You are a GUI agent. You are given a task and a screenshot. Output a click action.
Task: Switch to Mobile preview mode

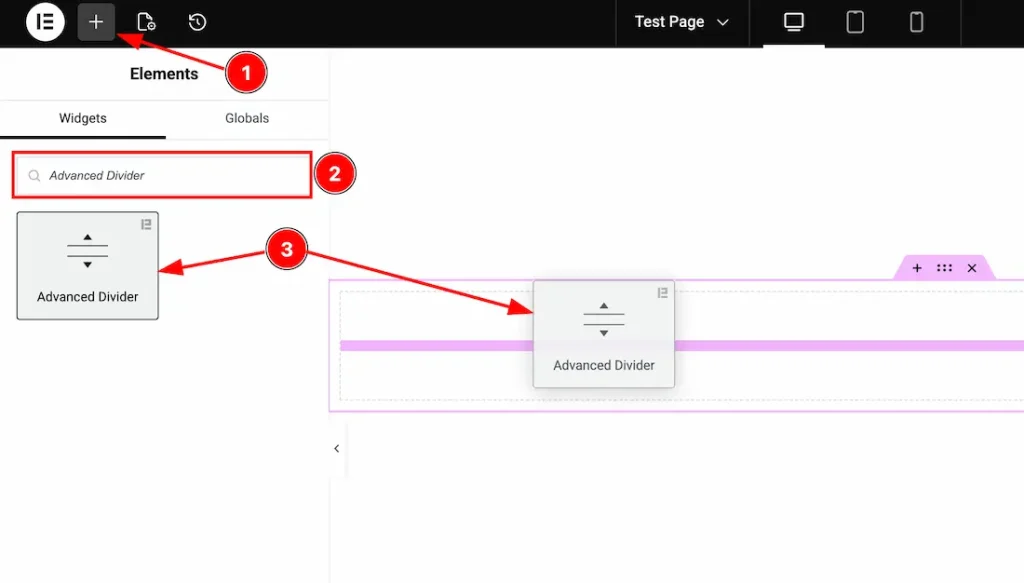[916, 22]
